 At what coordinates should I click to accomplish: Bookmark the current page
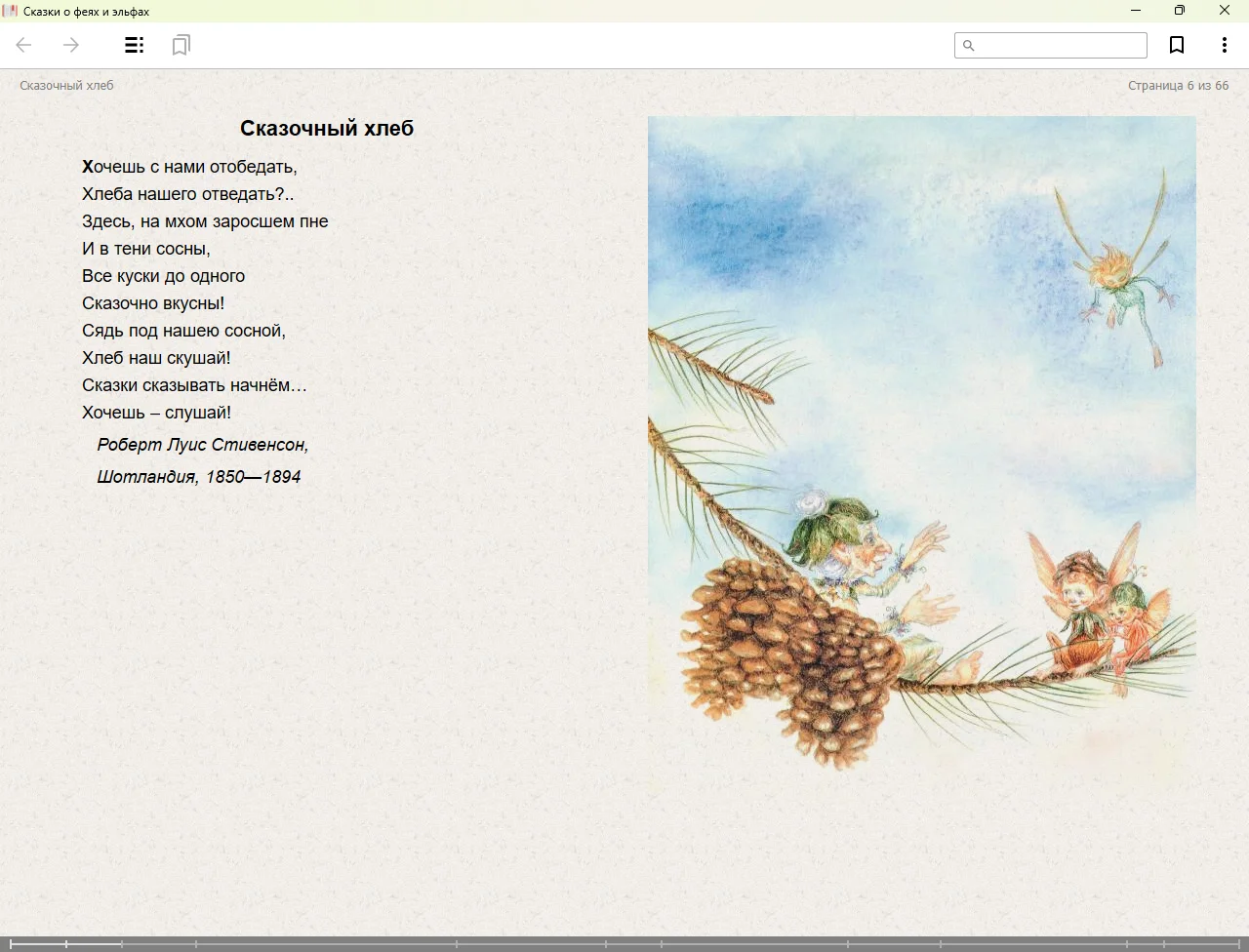[1177, 45]
